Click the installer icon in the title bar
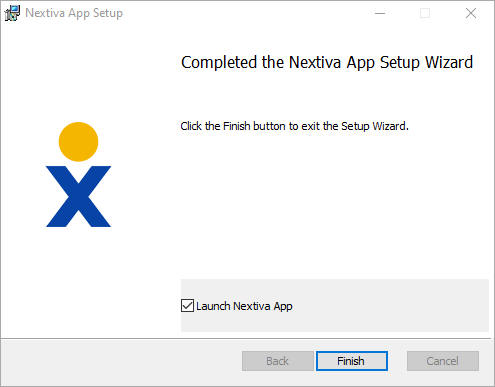Screen dimensions: 495x387 (12, 13)
